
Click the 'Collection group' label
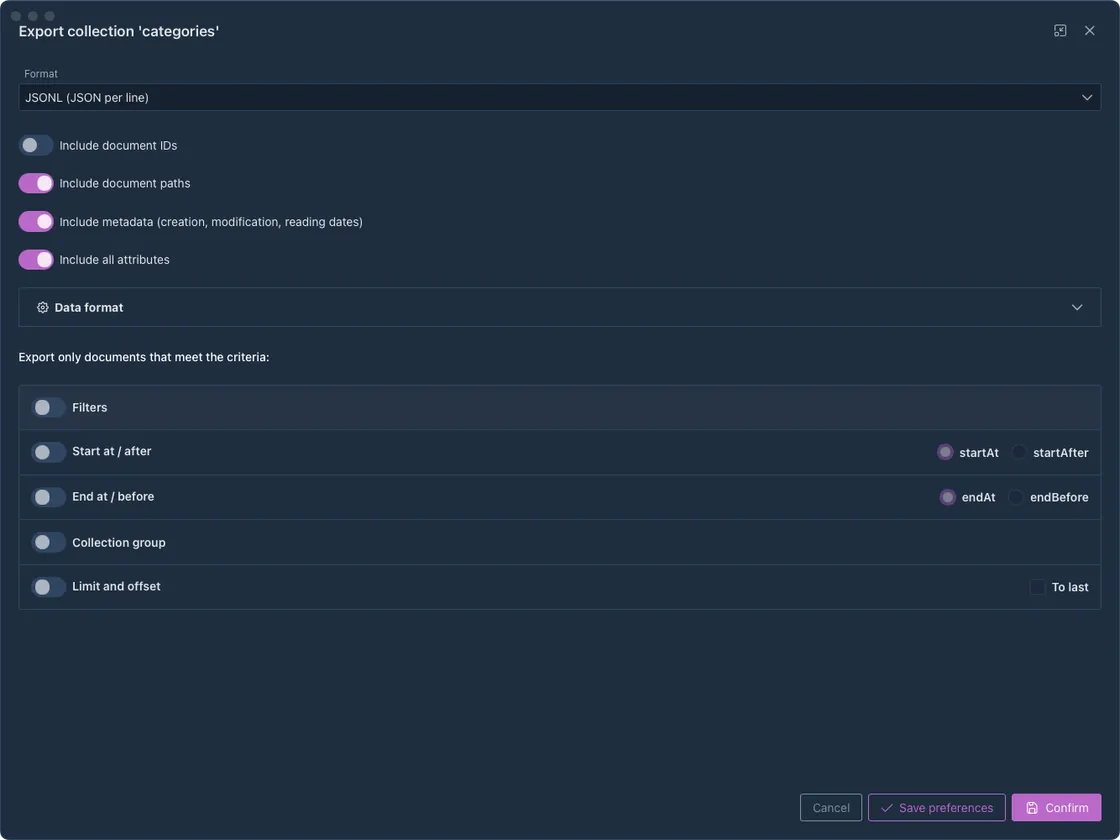coord(119,542)
